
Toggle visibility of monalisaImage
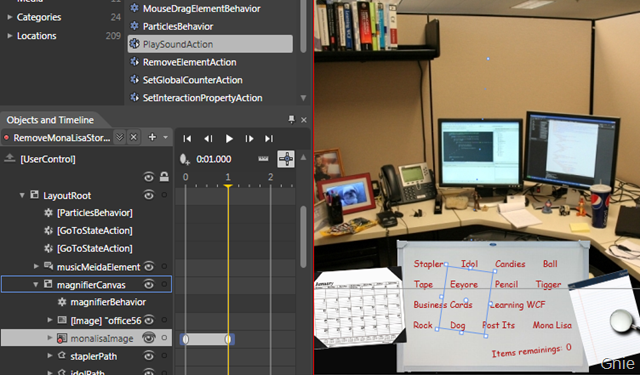149,338
